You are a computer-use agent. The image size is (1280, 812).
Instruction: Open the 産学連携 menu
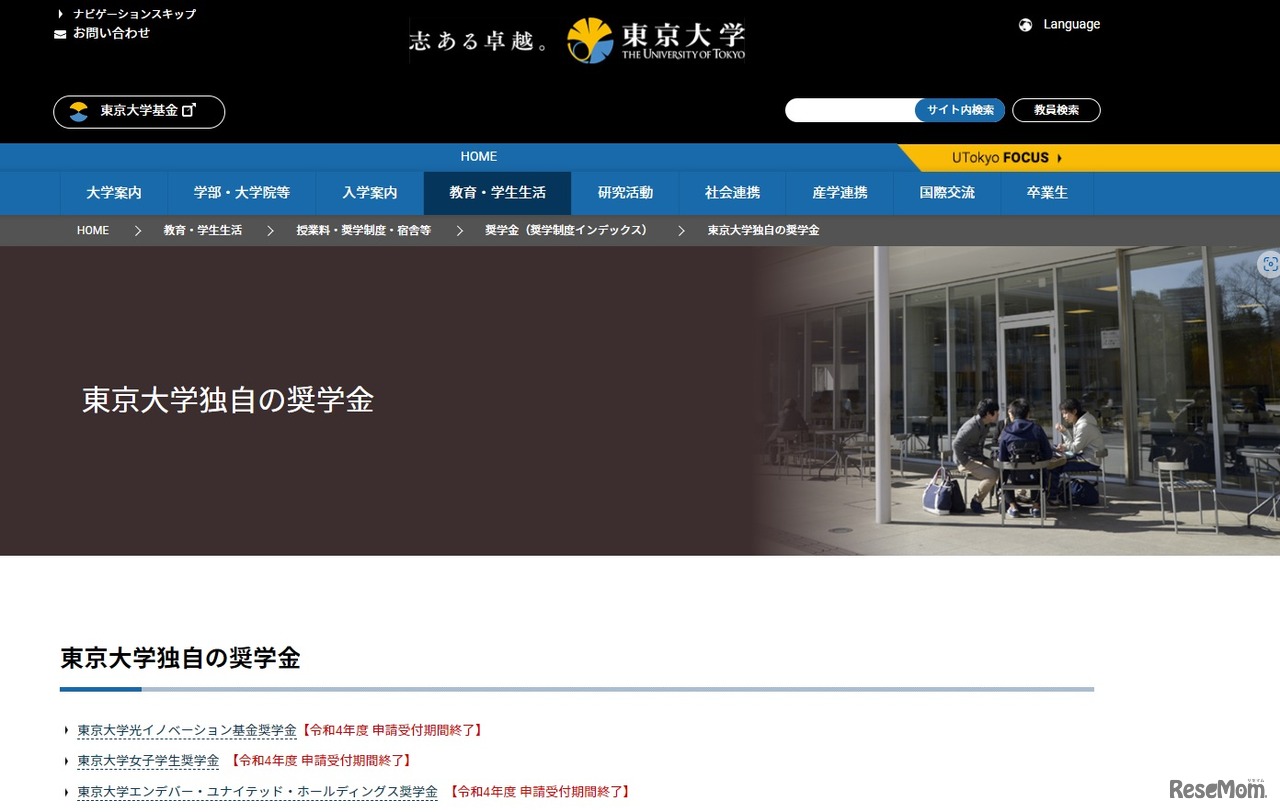click(x=840, y=193)
